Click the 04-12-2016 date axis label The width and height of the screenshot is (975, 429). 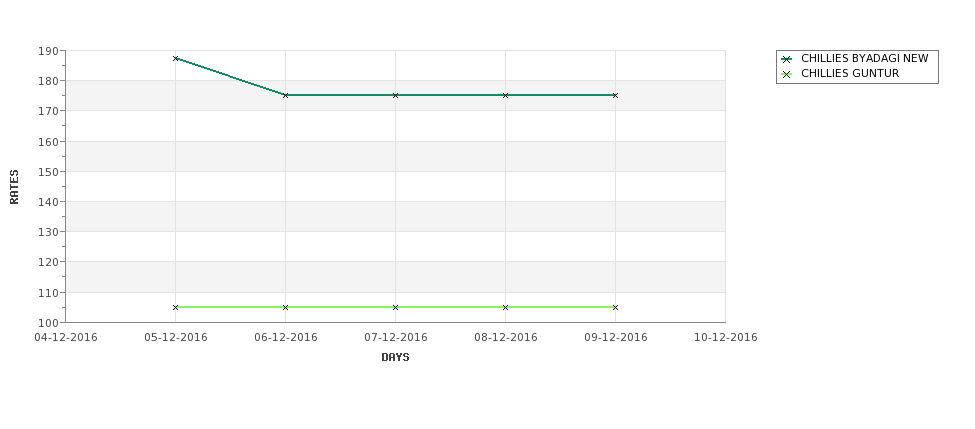click(66, 337)
